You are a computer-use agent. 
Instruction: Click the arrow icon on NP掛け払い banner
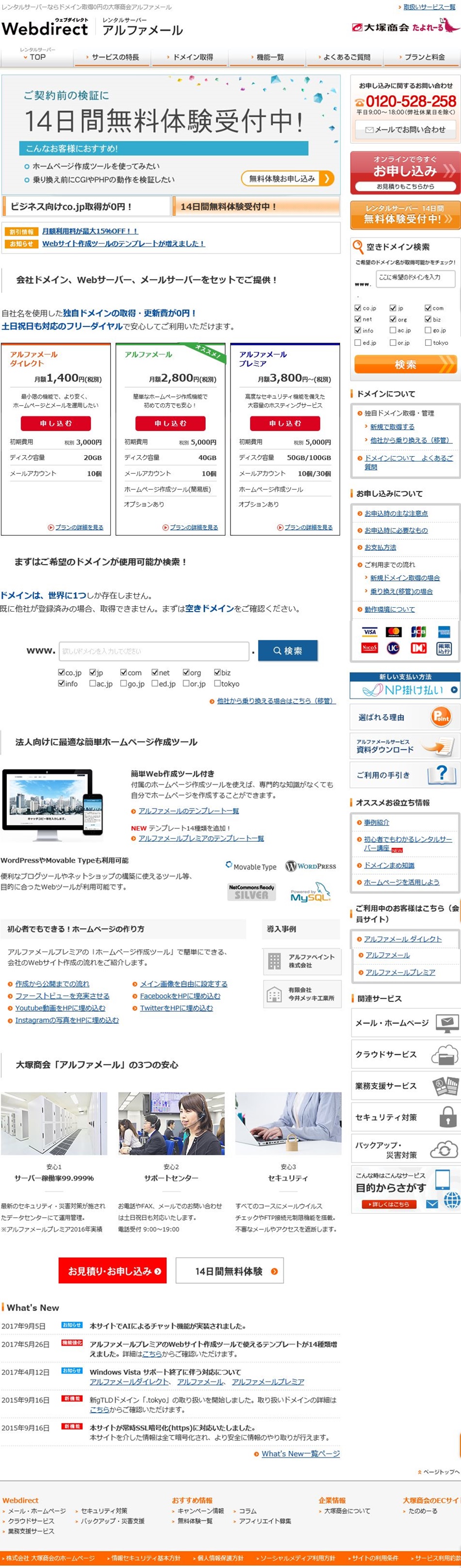(x=454, y=690)
